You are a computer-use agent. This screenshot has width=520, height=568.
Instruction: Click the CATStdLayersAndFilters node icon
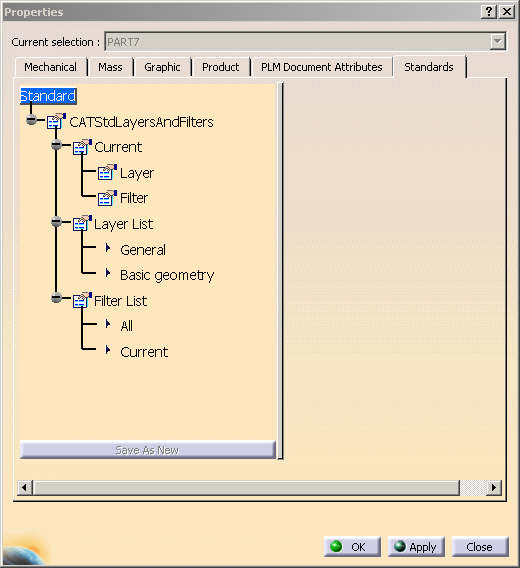(x=56, y=121)
